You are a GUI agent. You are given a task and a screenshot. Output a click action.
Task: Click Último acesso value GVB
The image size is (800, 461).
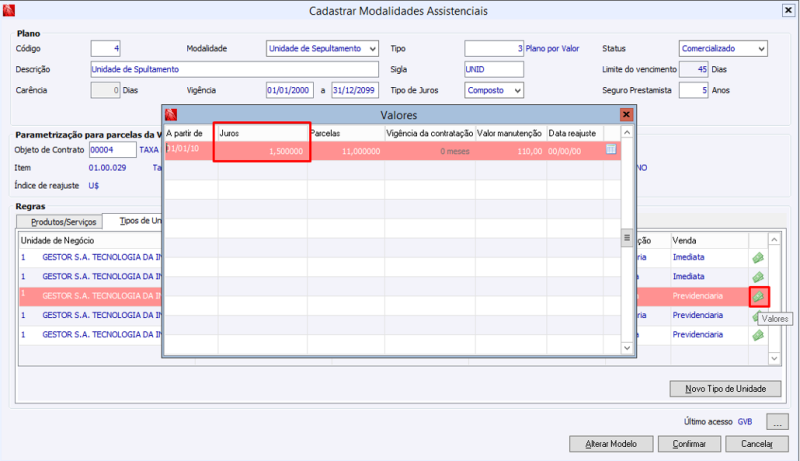coord(745,422)
